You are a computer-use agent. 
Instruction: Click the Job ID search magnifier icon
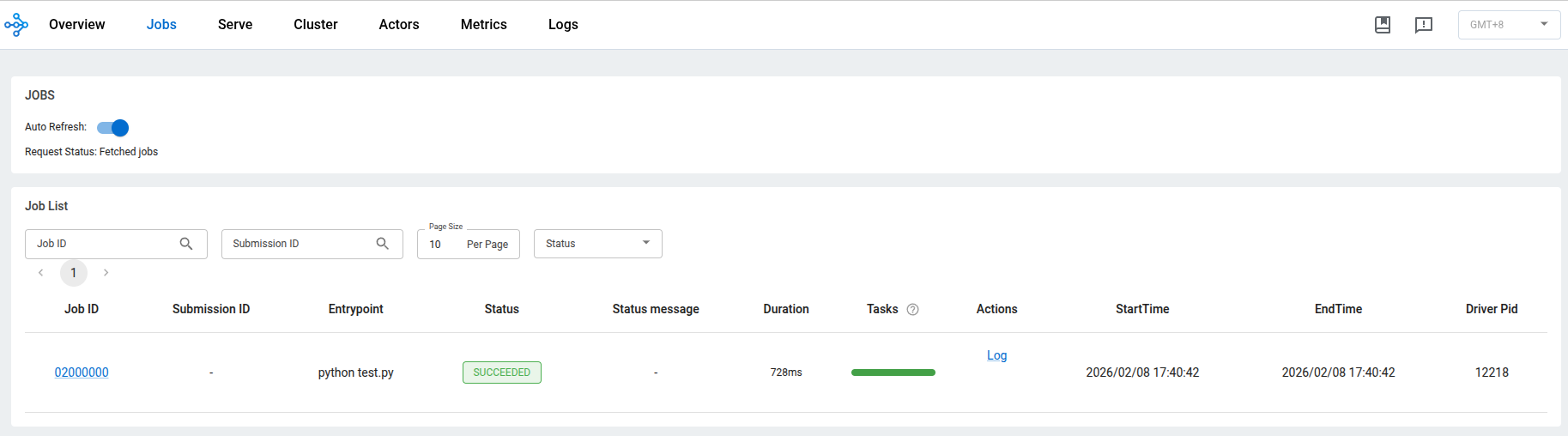pos(186,244)
